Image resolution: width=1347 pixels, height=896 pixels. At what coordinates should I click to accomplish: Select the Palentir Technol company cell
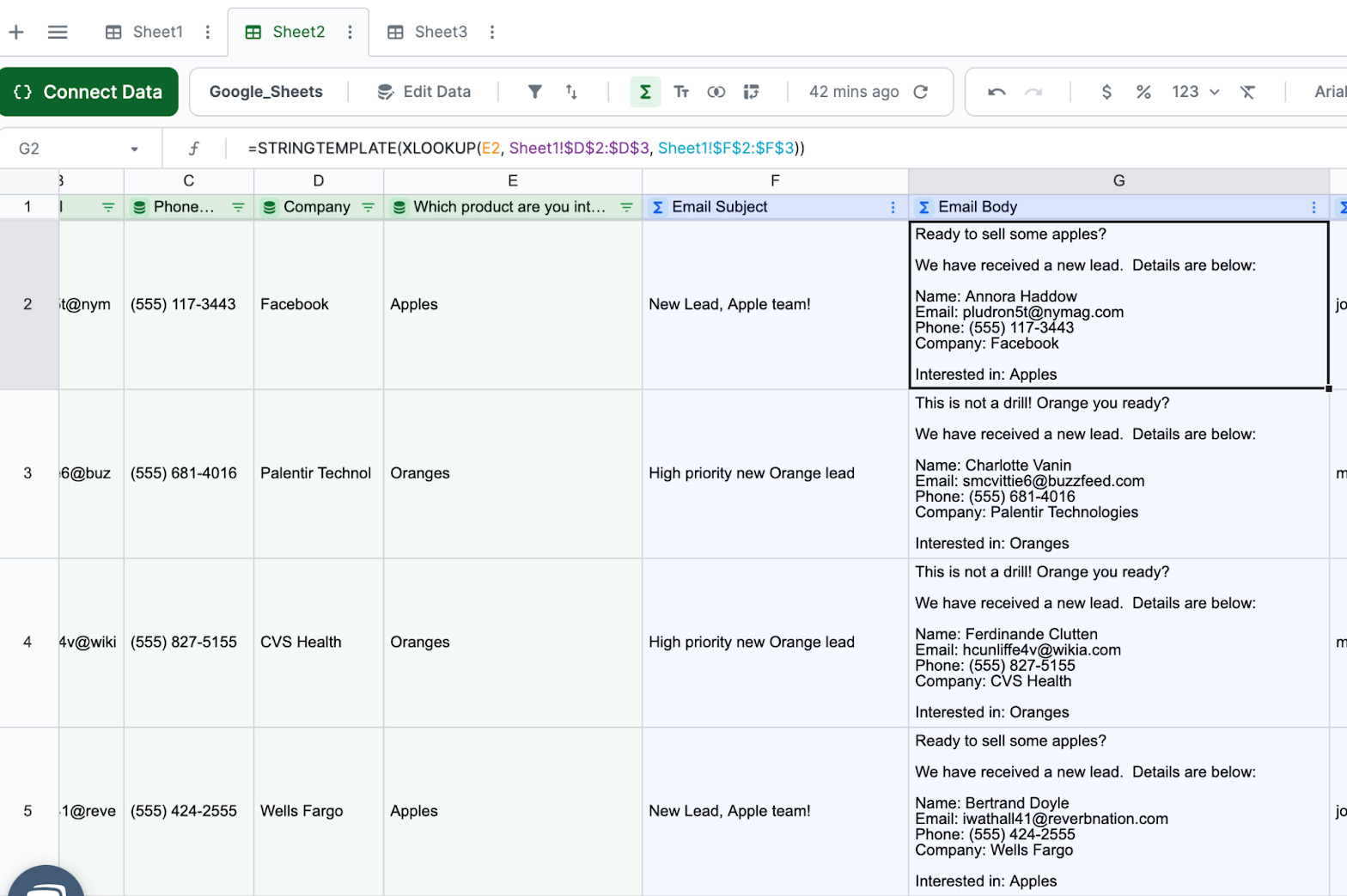319,473
